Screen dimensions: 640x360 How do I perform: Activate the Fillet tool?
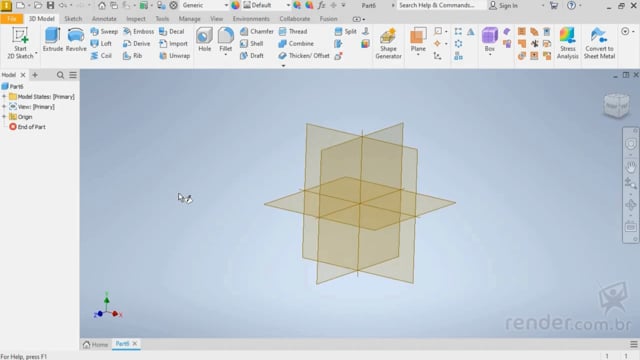pos(226,40)
